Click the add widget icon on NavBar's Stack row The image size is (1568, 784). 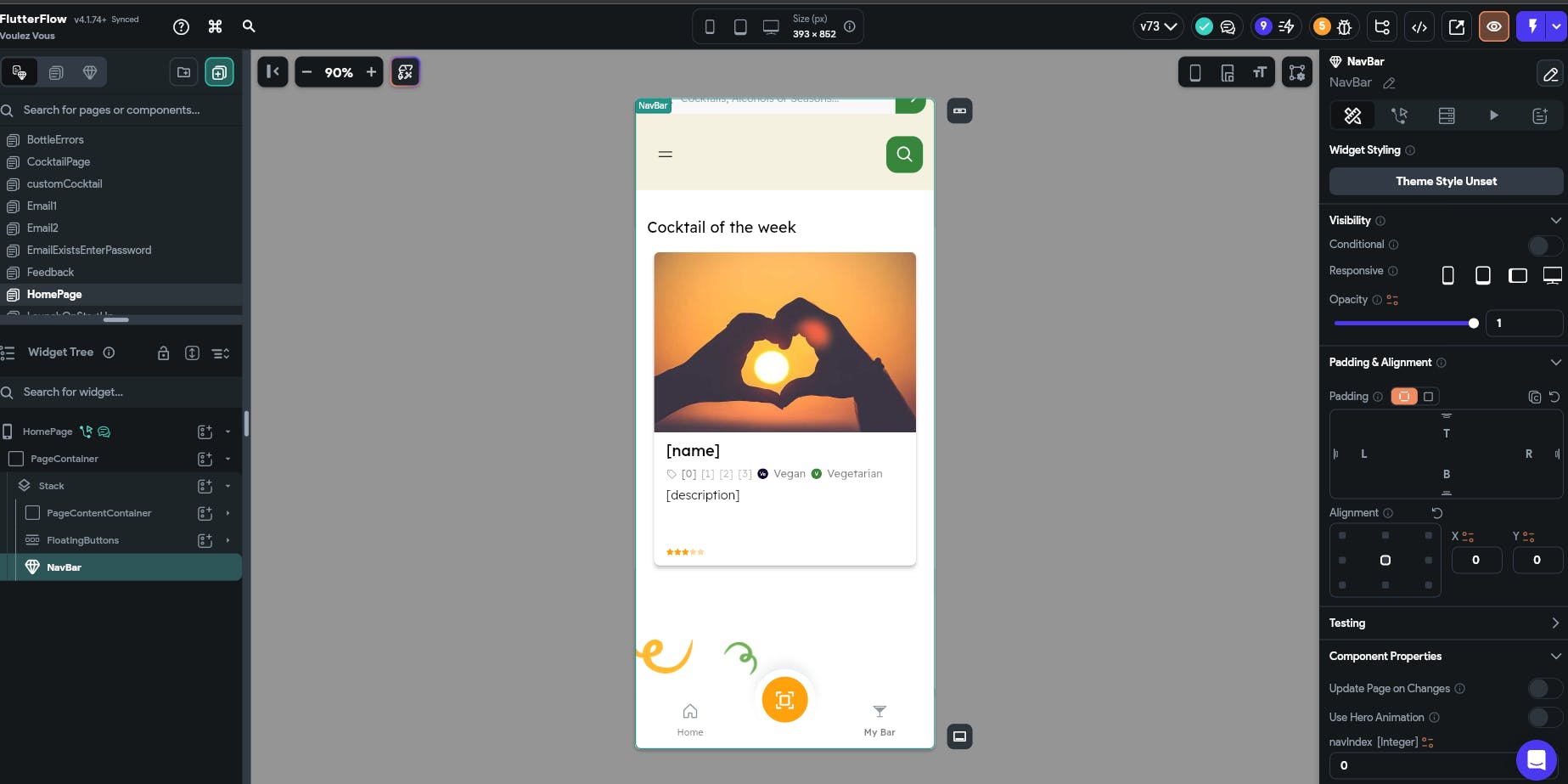coord(205,486)
